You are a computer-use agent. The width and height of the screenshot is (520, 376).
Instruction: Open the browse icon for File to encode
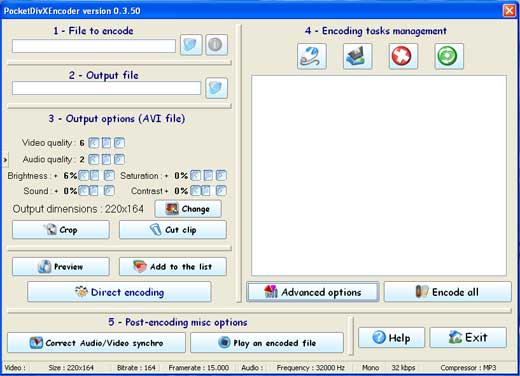coord(191,45)
